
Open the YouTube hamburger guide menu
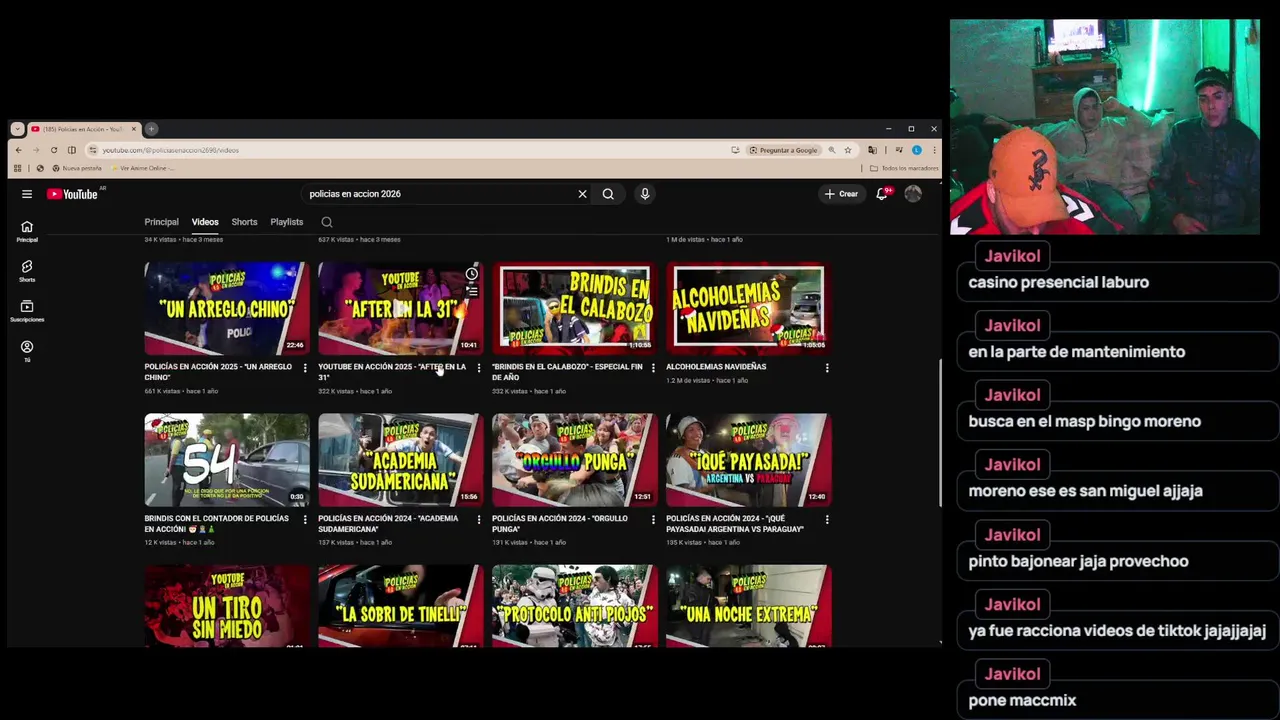(x=27, y=194)
